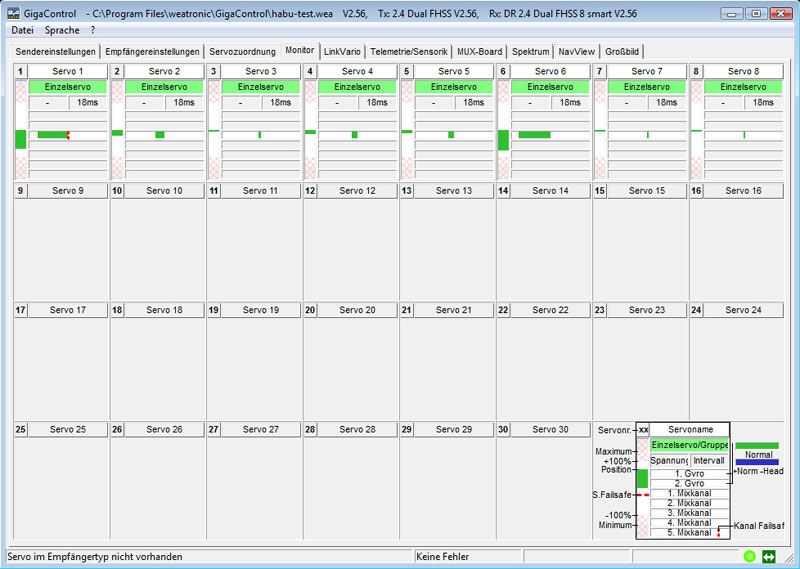Click the Servo 8 name button

click(743, 71)
